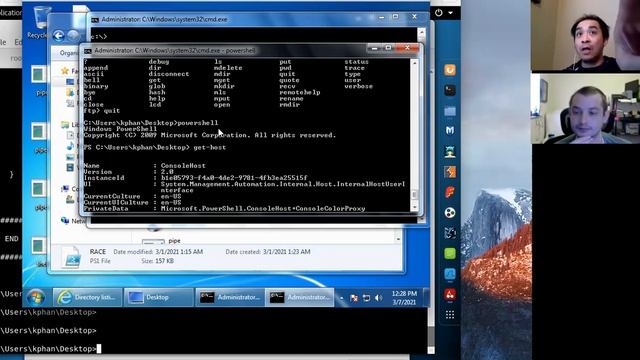Open the grey dragon-like icon in the dock
Screen dimensions: 640x360
[450, 233]
